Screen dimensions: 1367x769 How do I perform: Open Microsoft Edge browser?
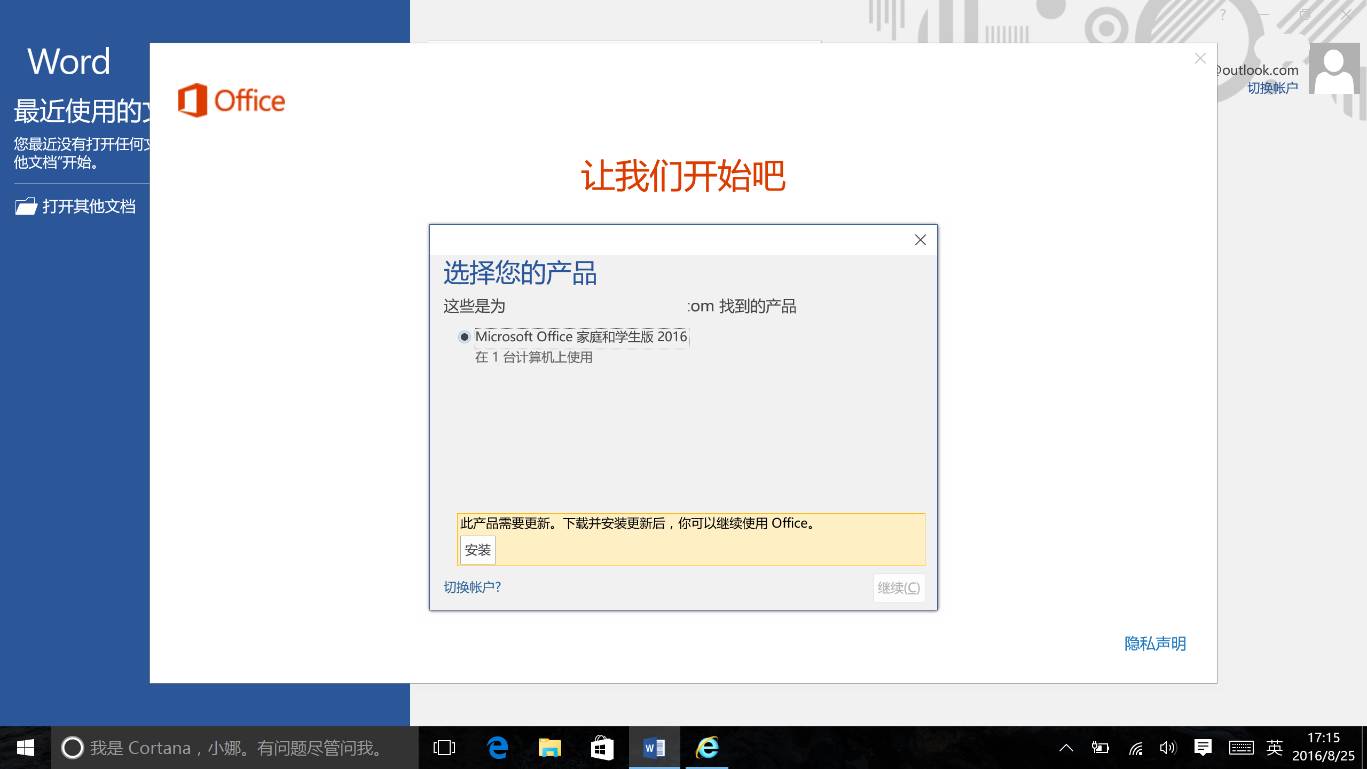click(497, 747)
